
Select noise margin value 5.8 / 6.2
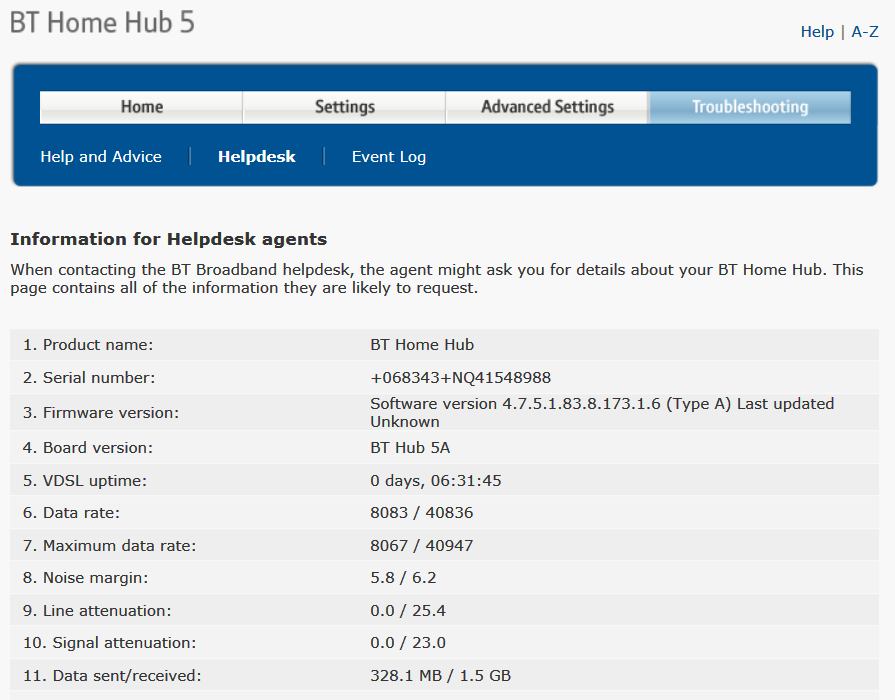pyautogui.click(x=403, y=578)
